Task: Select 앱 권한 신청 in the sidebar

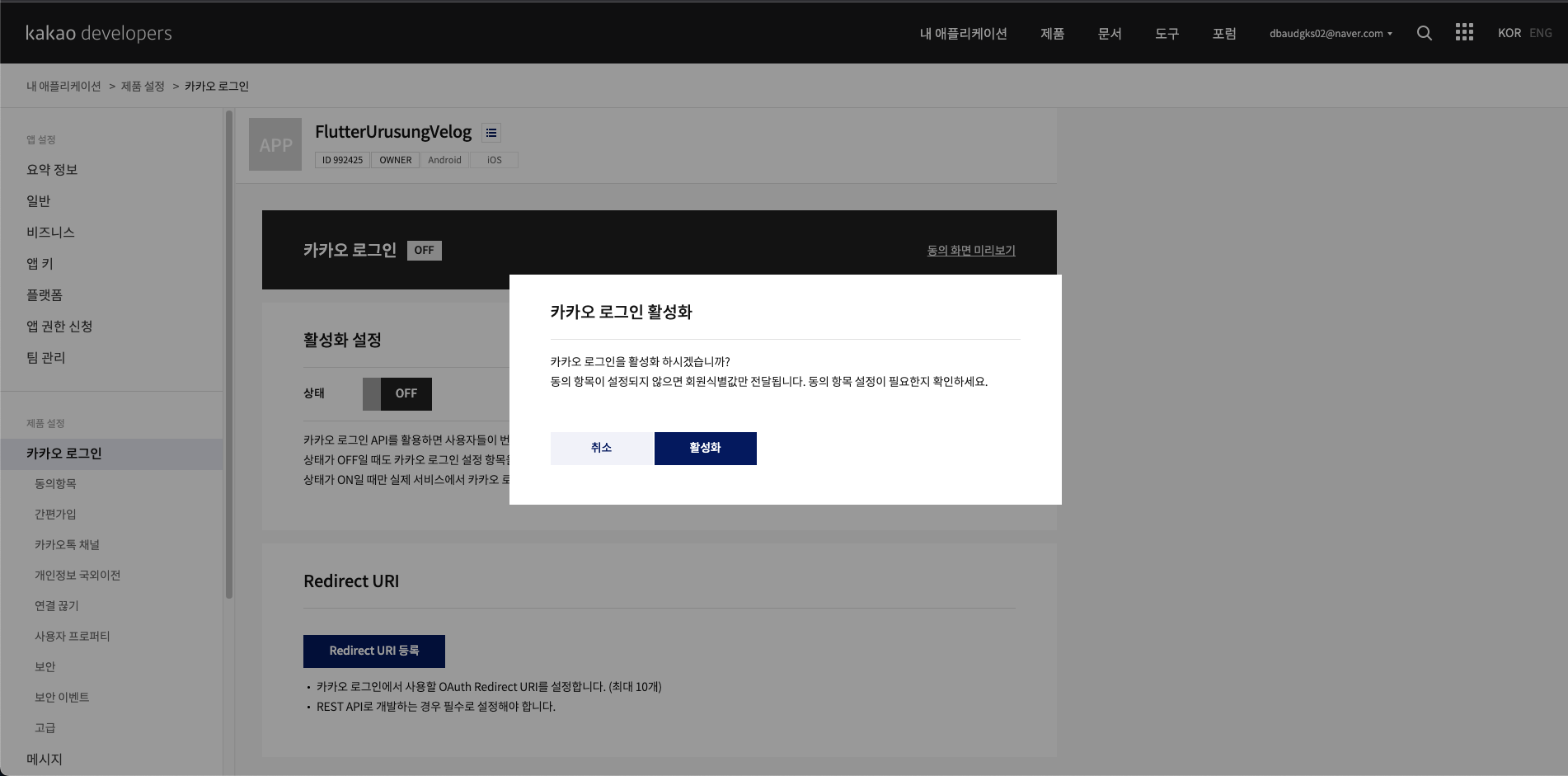Action: [59, 326]
